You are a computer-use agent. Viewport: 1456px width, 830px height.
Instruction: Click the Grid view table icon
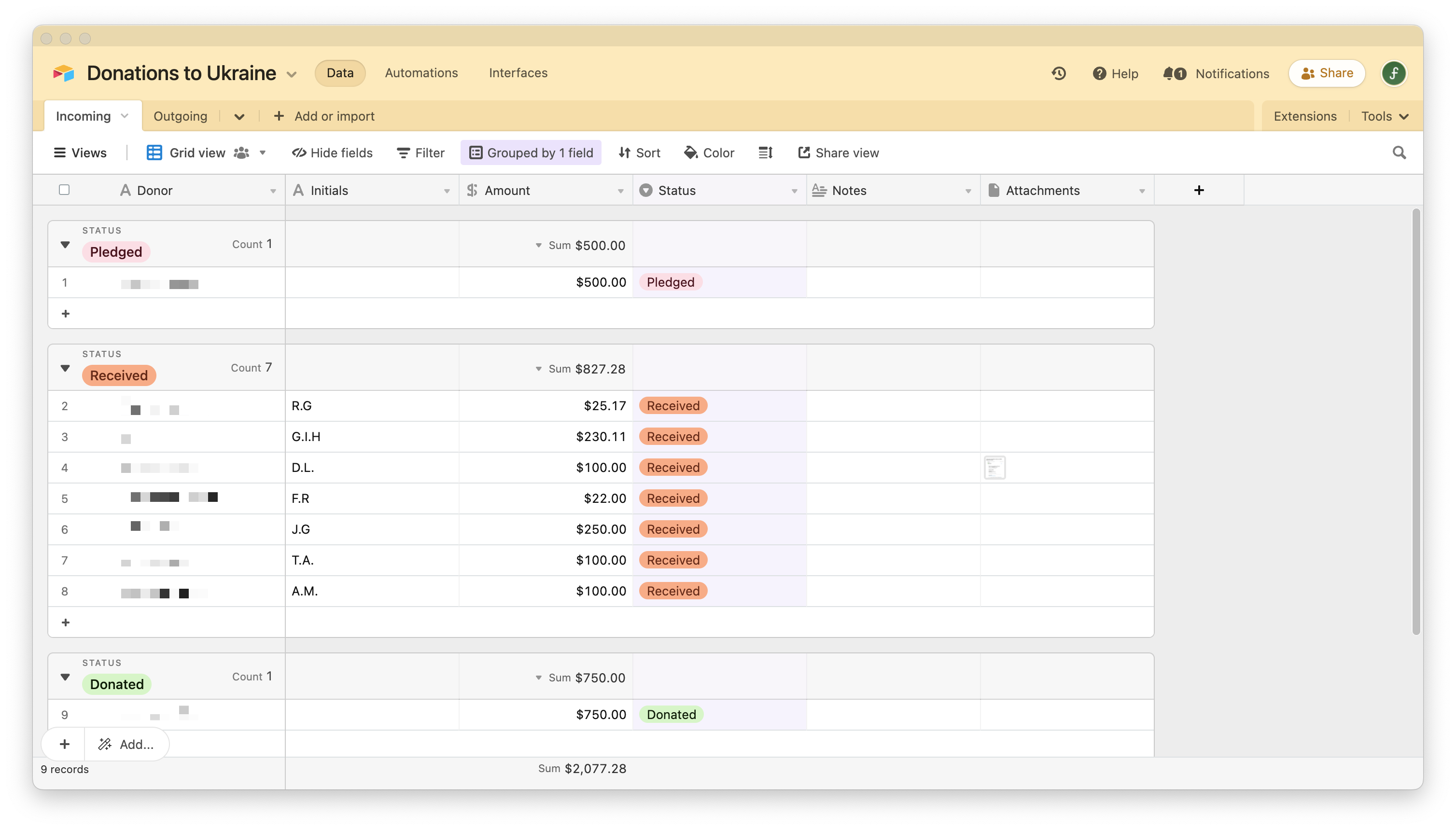point(154,153)
